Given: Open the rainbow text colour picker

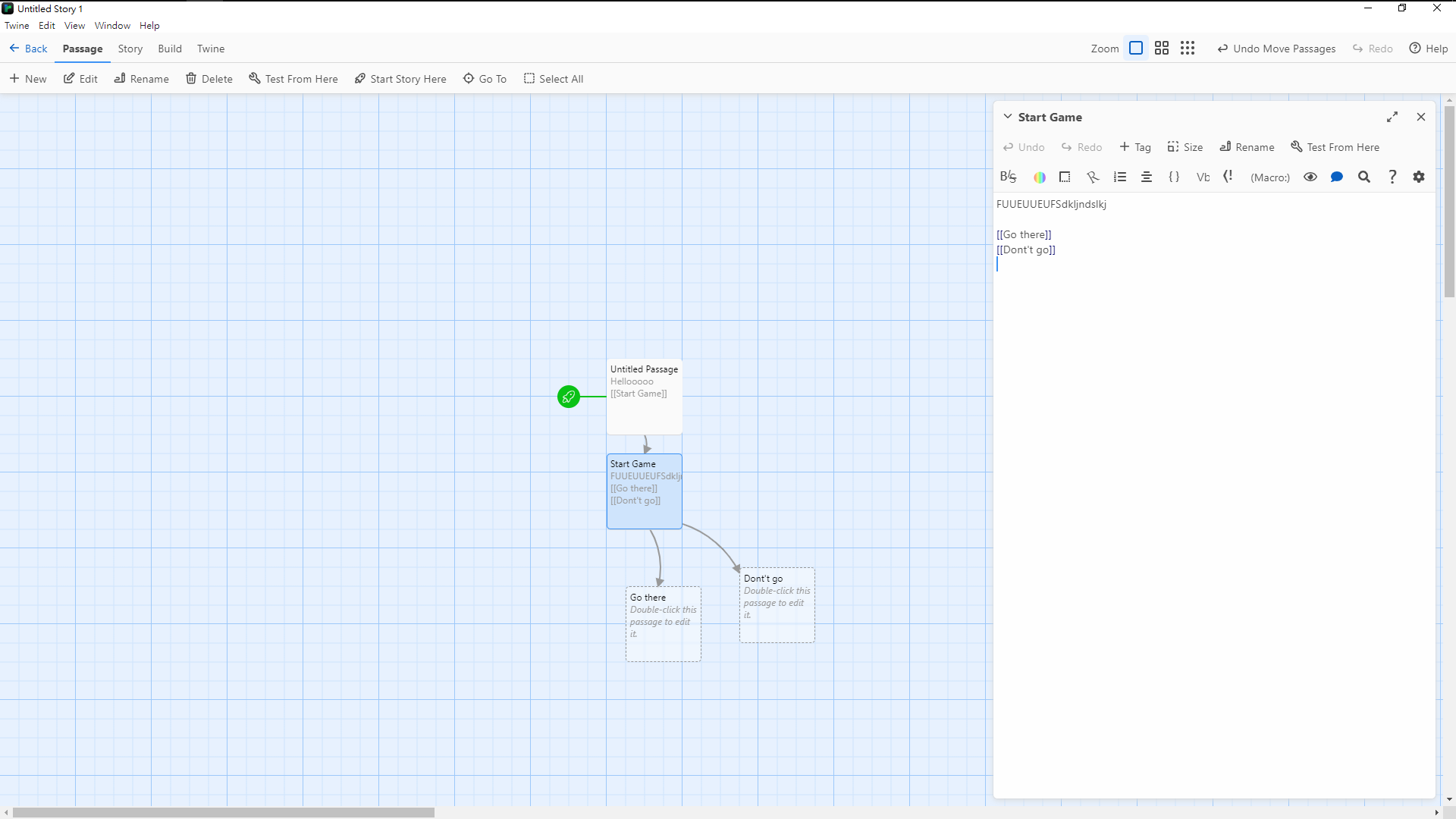Looking at the screenshot, I should 1040,177.
